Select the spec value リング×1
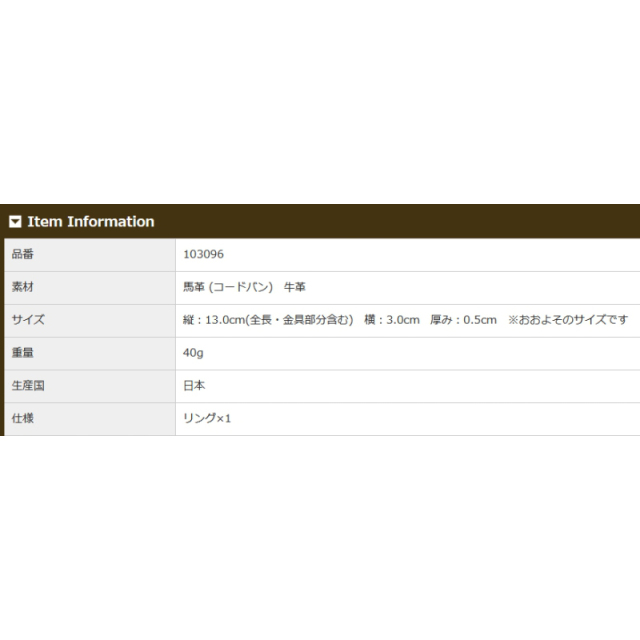 click(x=207, y=418)
